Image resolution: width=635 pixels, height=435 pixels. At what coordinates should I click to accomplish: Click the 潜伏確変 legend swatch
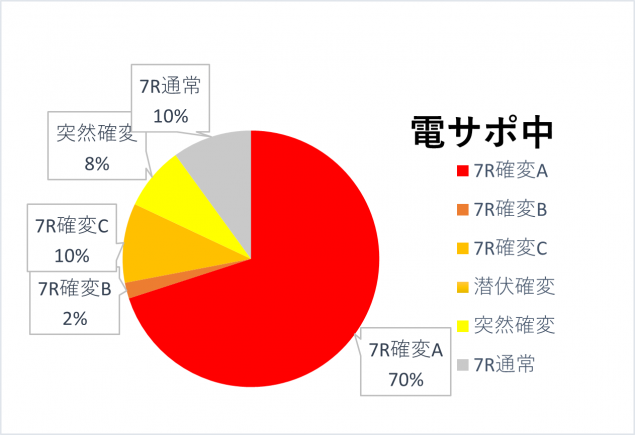tap(462, 287)
